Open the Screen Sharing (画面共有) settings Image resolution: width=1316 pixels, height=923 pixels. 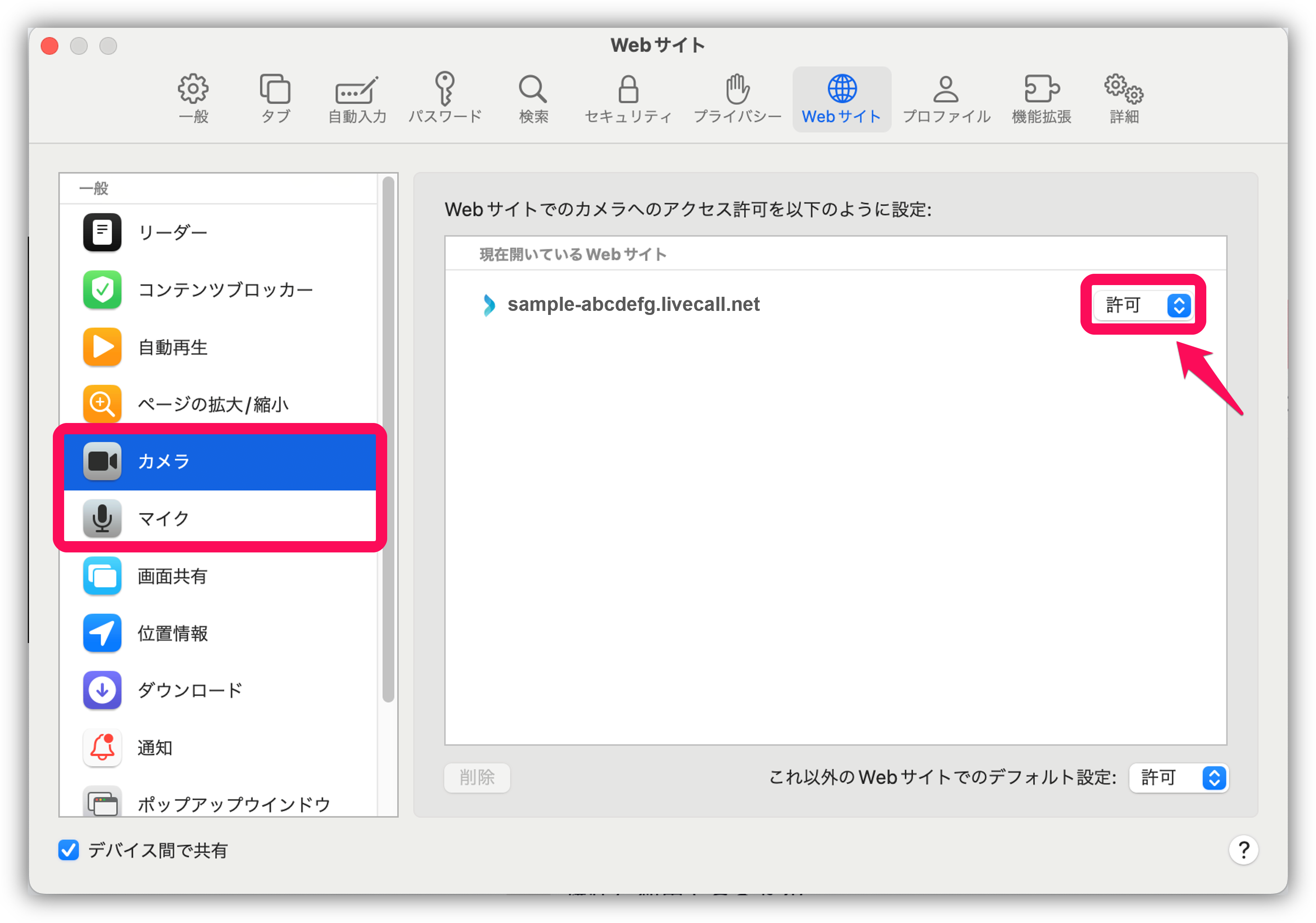pos(172,576)
